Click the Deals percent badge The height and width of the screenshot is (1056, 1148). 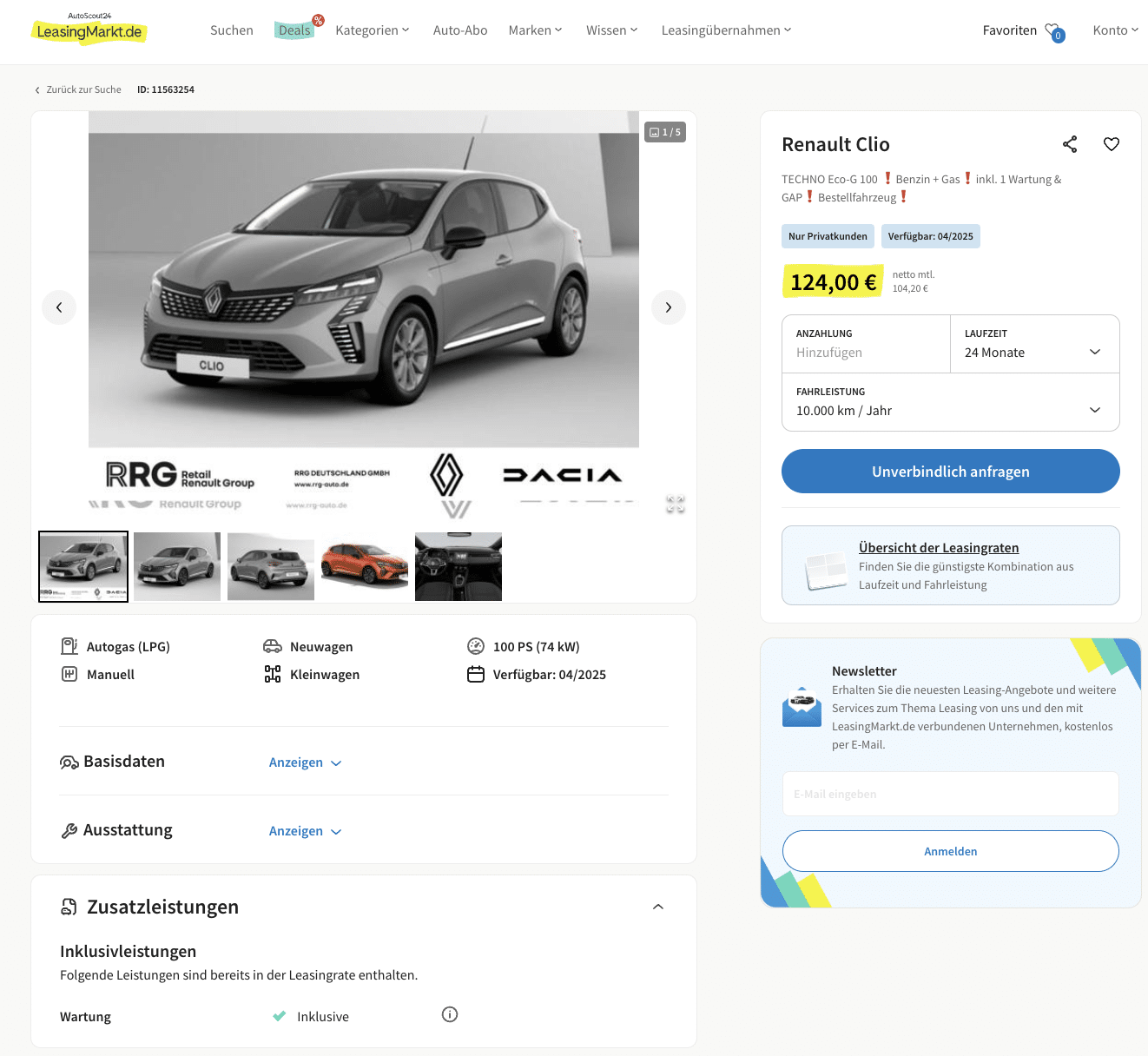[319, 20]
